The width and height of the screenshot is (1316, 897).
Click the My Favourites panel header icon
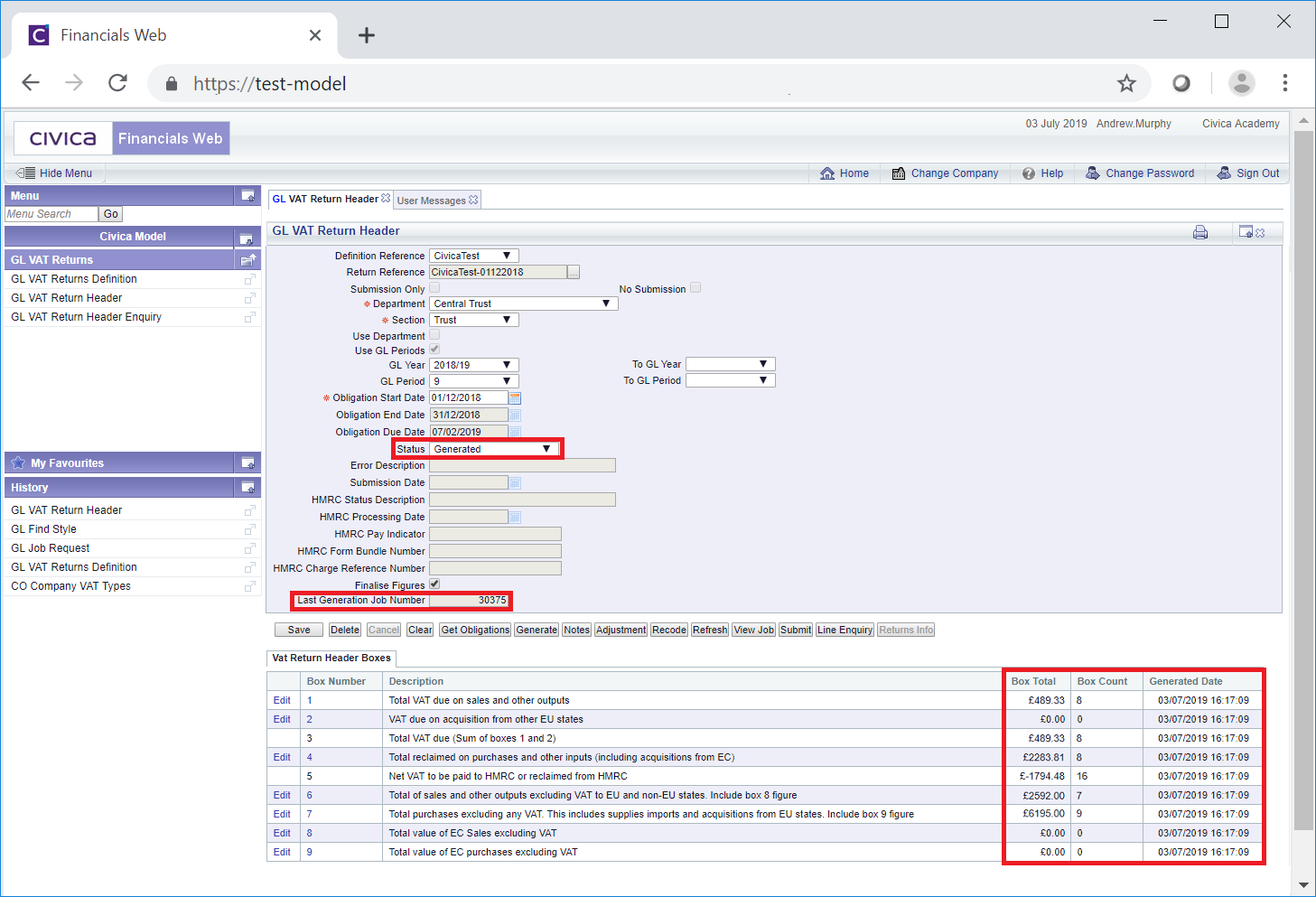coord(247,463)
